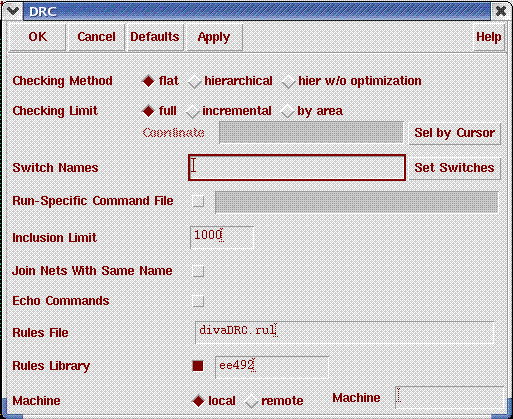This screenshot has width=513, height=419.
Task: Click the Apply button
Action: tap(214, 37)
